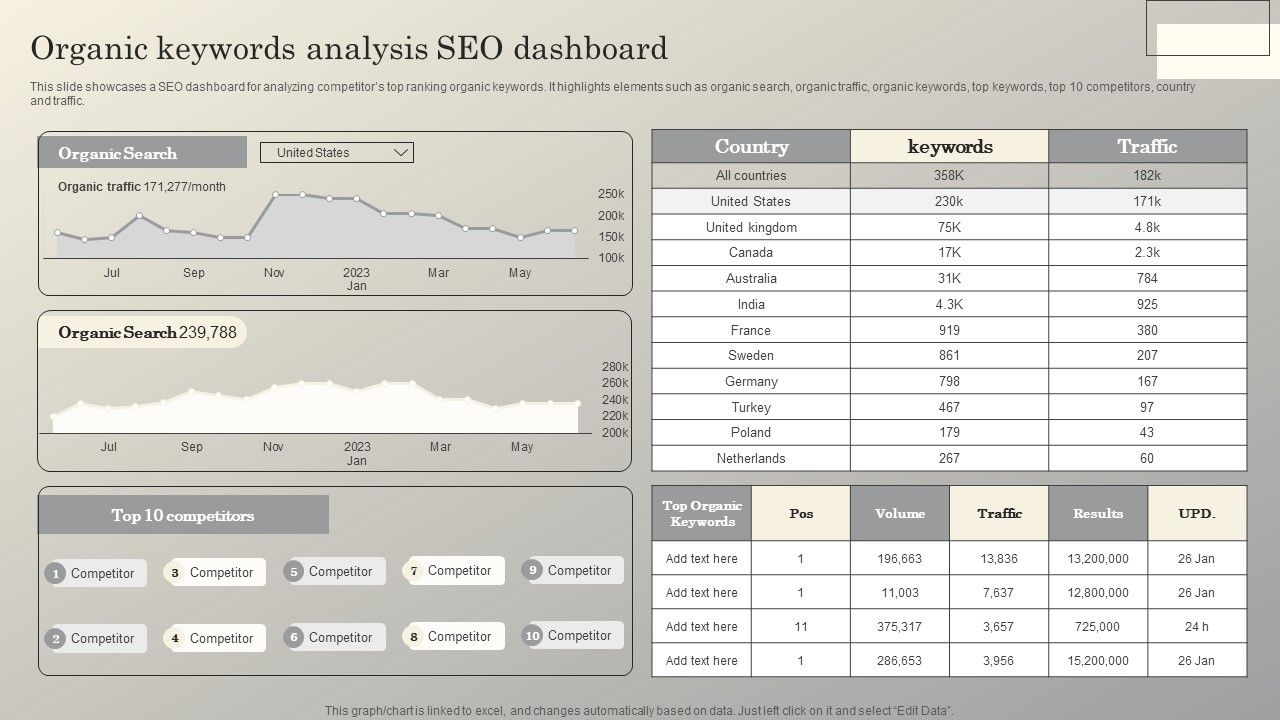
Task: Click the Top Organic Keywords header
Action: coord(702,513)
